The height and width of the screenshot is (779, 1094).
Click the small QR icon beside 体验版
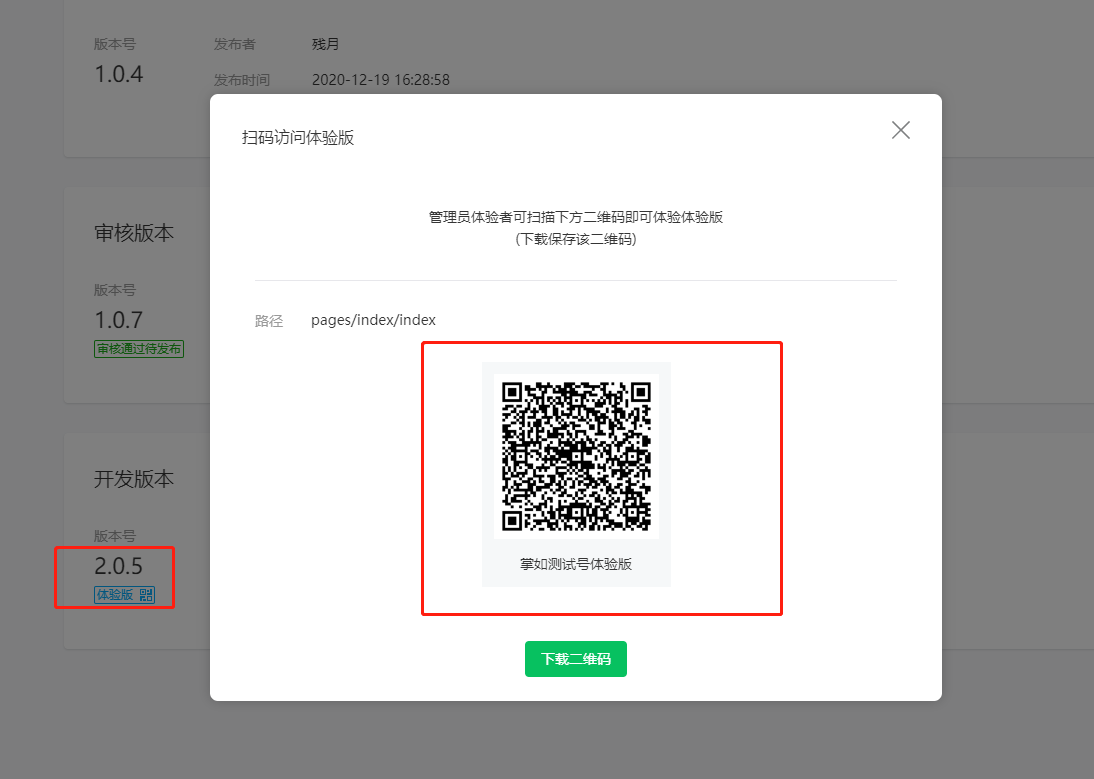pyautogui.click(x=147, y=595)
